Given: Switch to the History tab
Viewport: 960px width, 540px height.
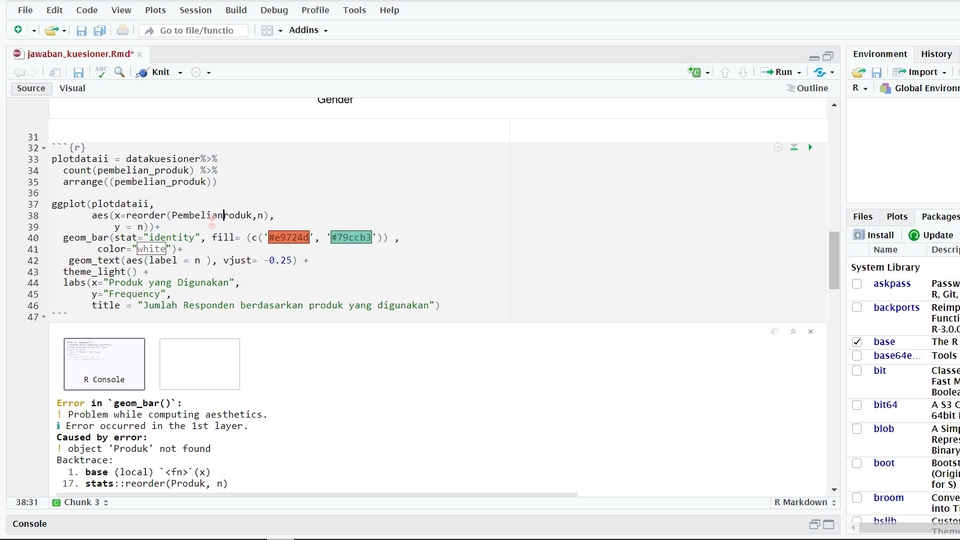Looking at the screenshot, I should tap(936, 54).
